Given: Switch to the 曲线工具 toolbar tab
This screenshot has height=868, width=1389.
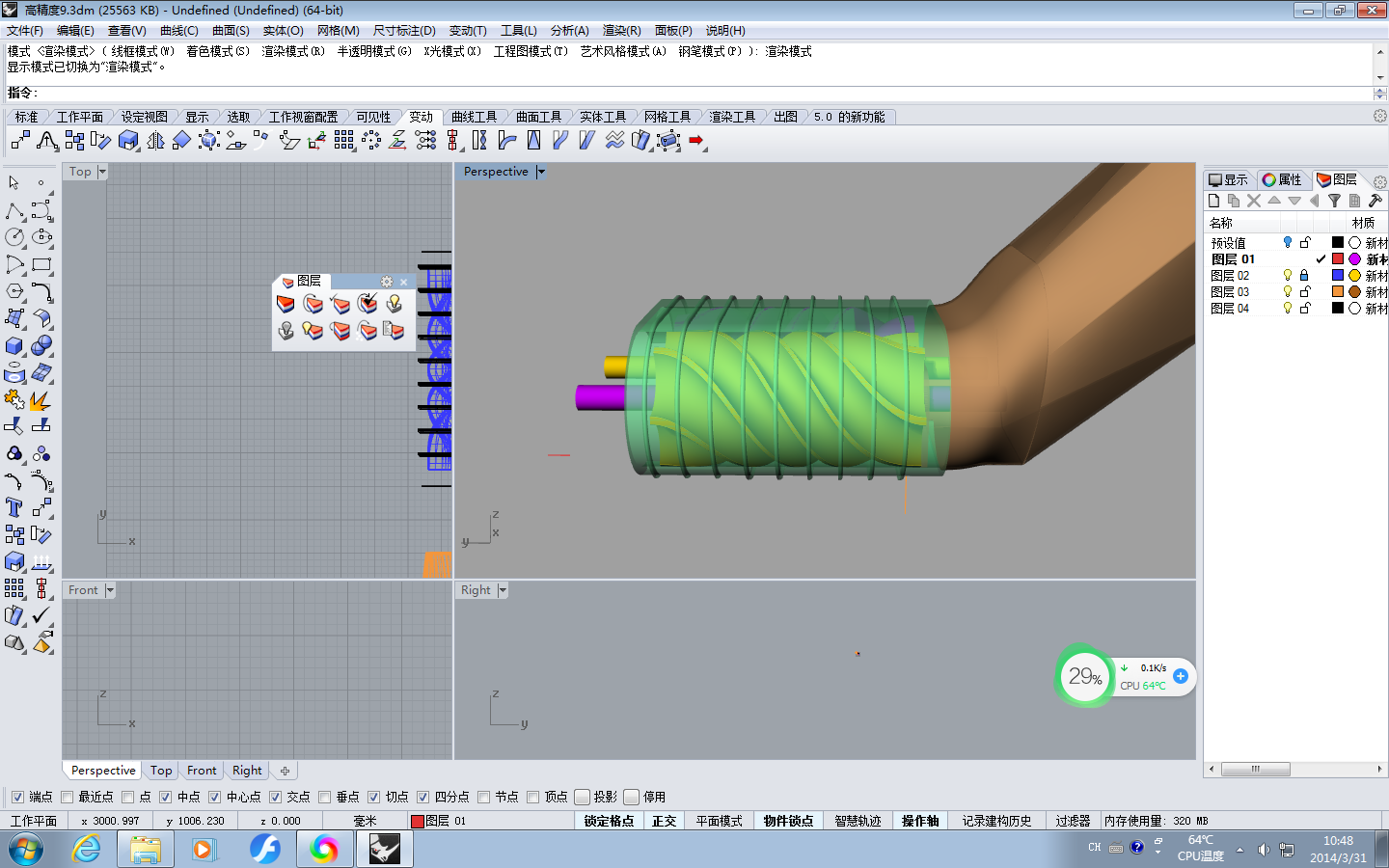Looking at the screenshot, I should (x=474, y=117).
